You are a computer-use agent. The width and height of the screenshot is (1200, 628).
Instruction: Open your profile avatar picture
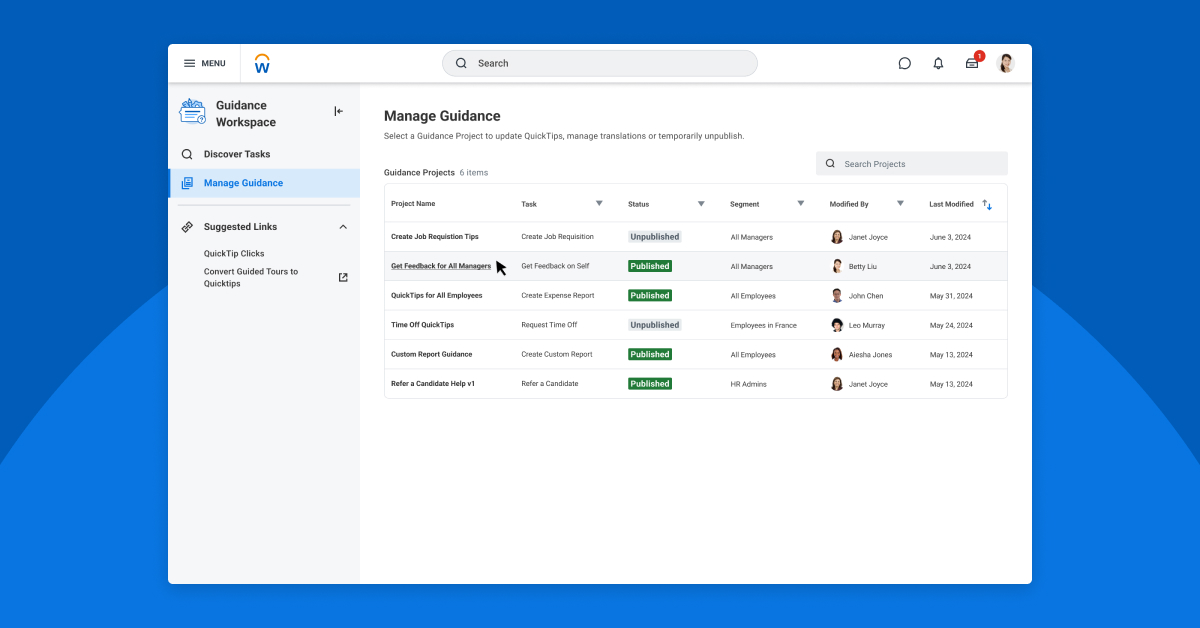[x=1006, y=63]
